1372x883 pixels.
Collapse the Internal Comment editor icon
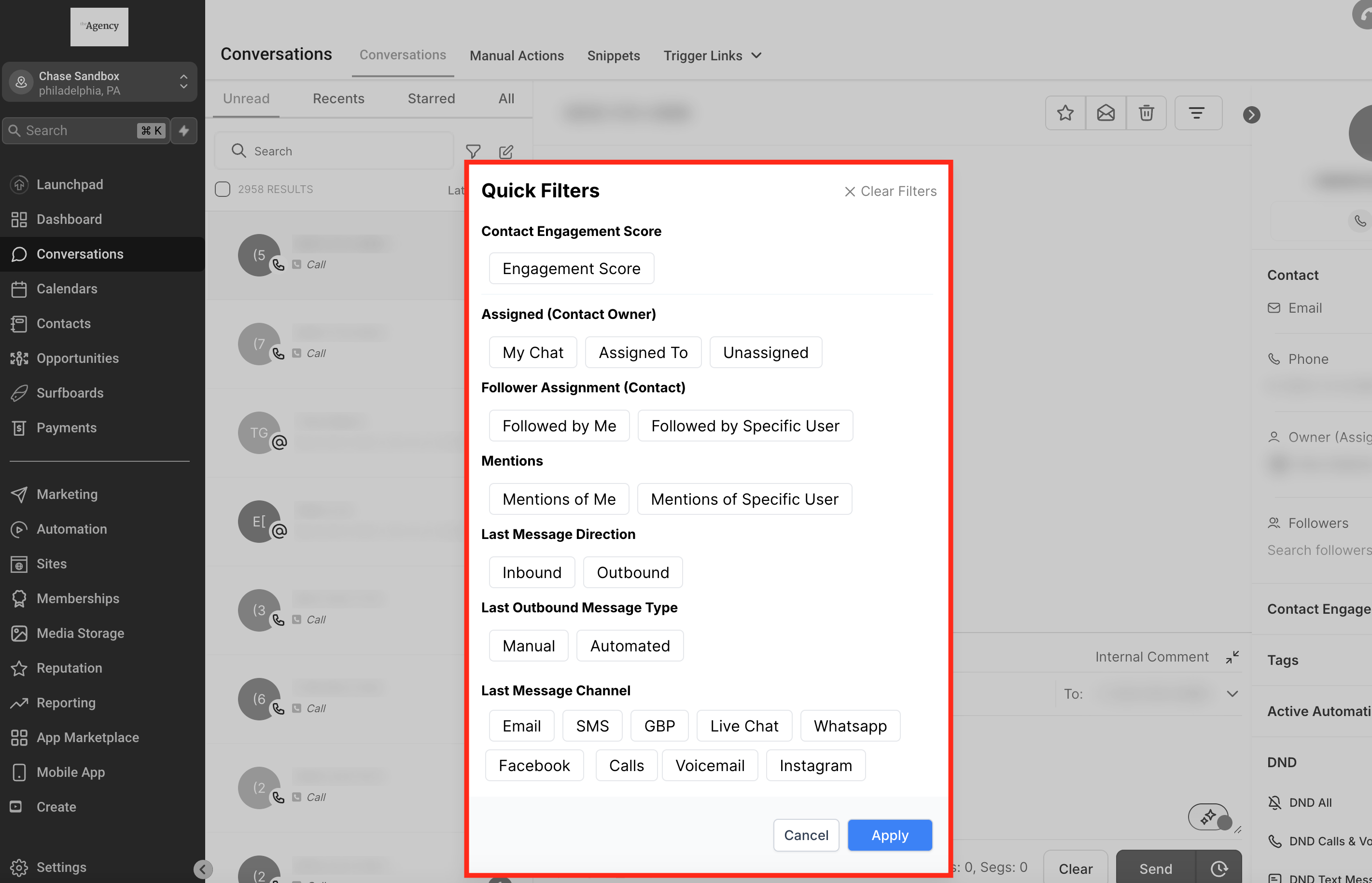(1232, 657)
